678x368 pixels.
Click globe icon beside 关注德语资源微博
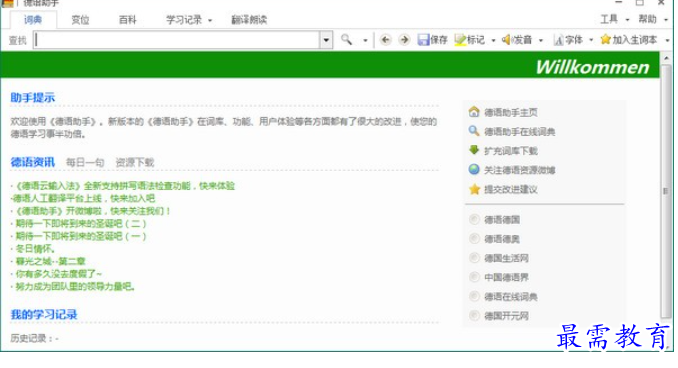coord(474,170)
